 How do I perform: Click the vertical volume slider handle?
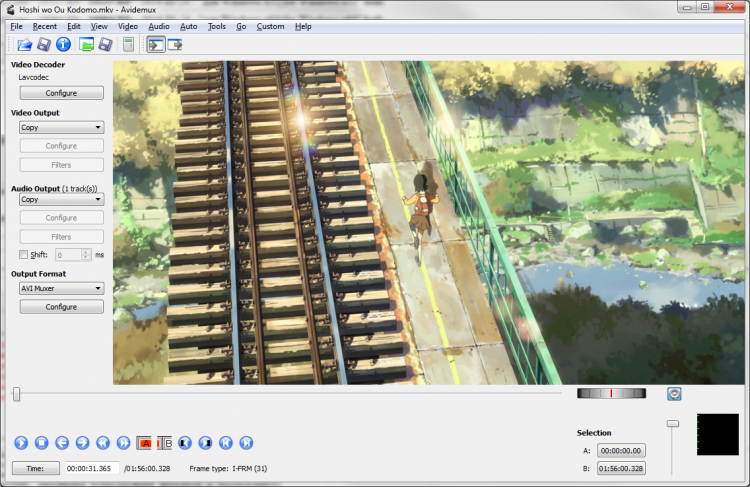click(x=673, y=423)
